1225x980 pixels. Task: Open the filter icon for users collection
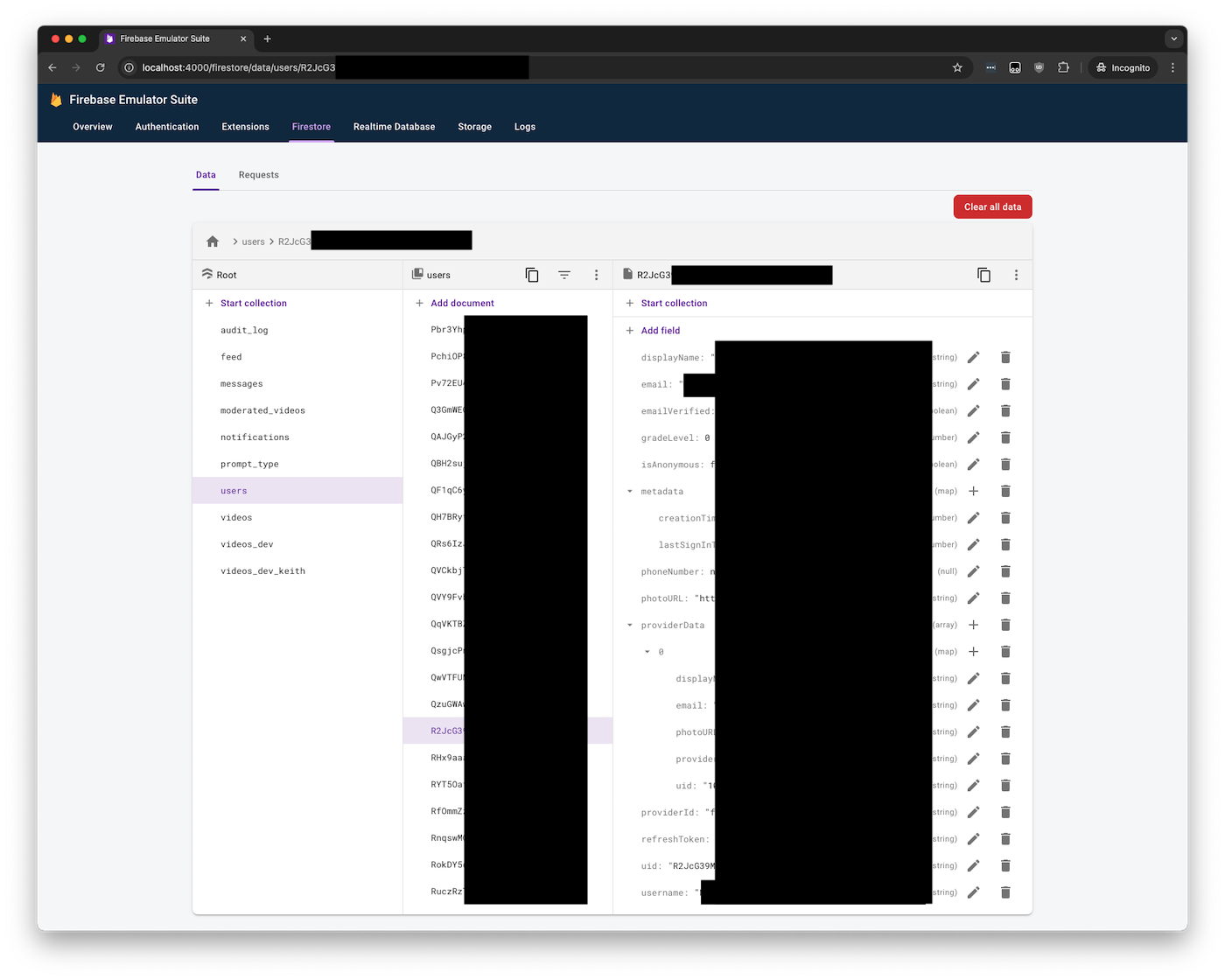point(564,275)
